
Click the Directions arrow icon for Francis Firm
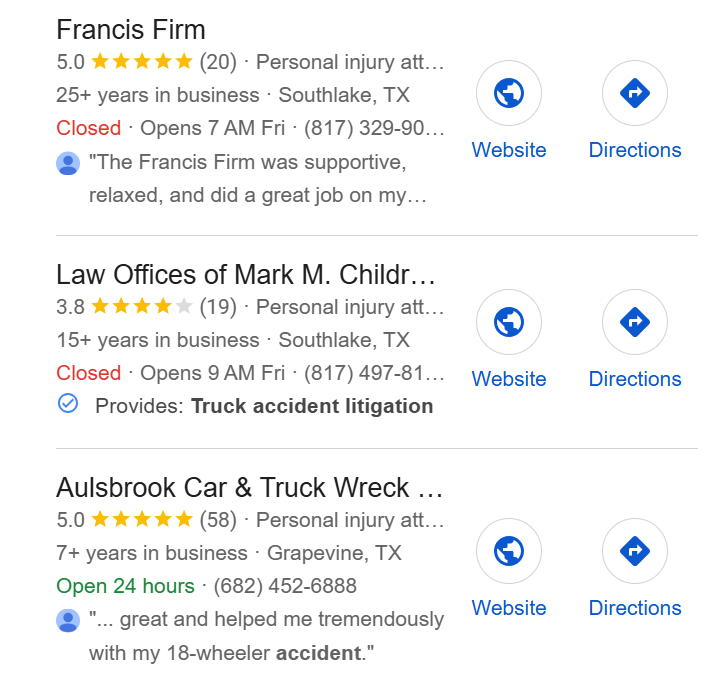click(x=634, y=94)
